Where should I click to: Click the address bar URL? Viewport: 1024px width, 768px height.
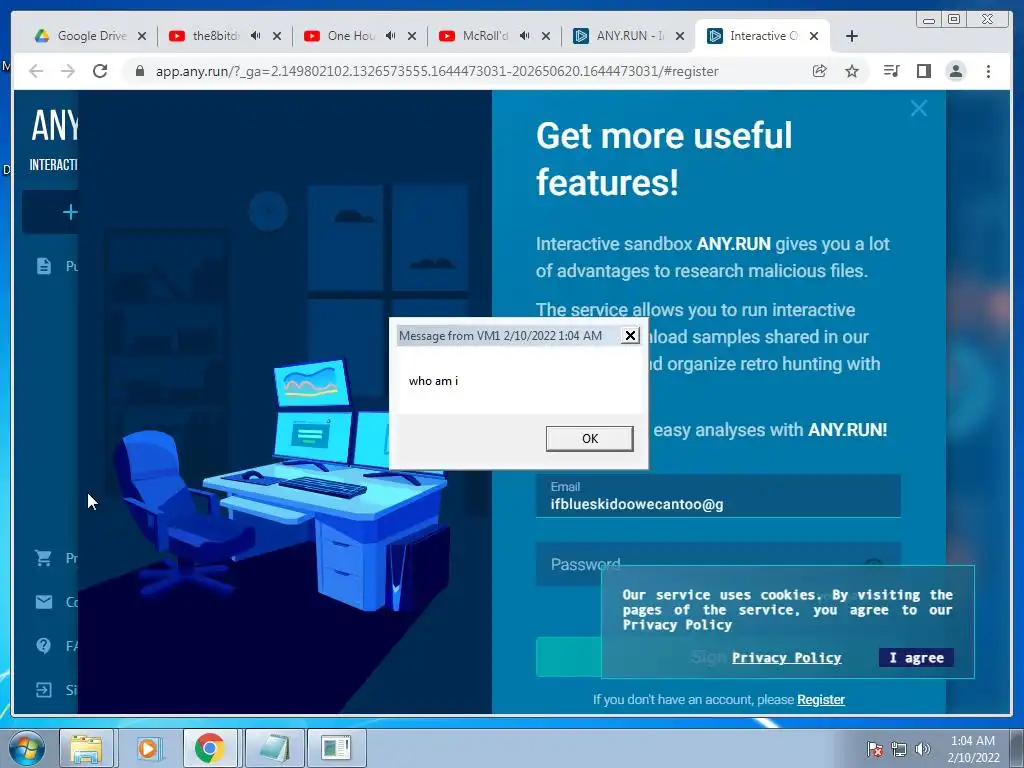(437, 71)
